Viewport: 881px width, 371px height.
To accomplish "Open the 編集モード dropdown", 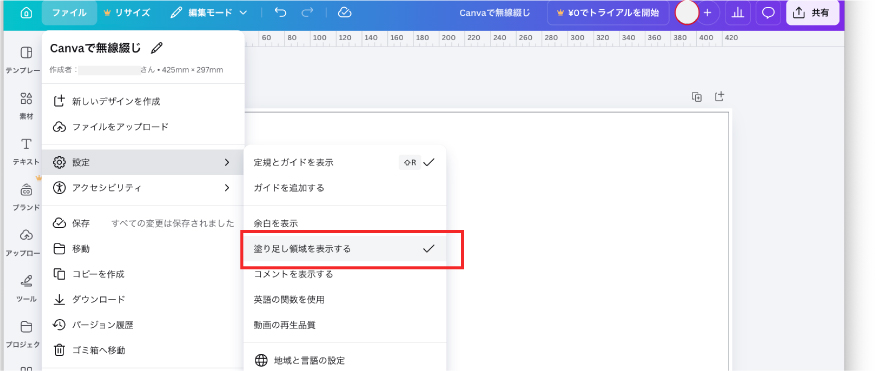I will tap(208, 13).
